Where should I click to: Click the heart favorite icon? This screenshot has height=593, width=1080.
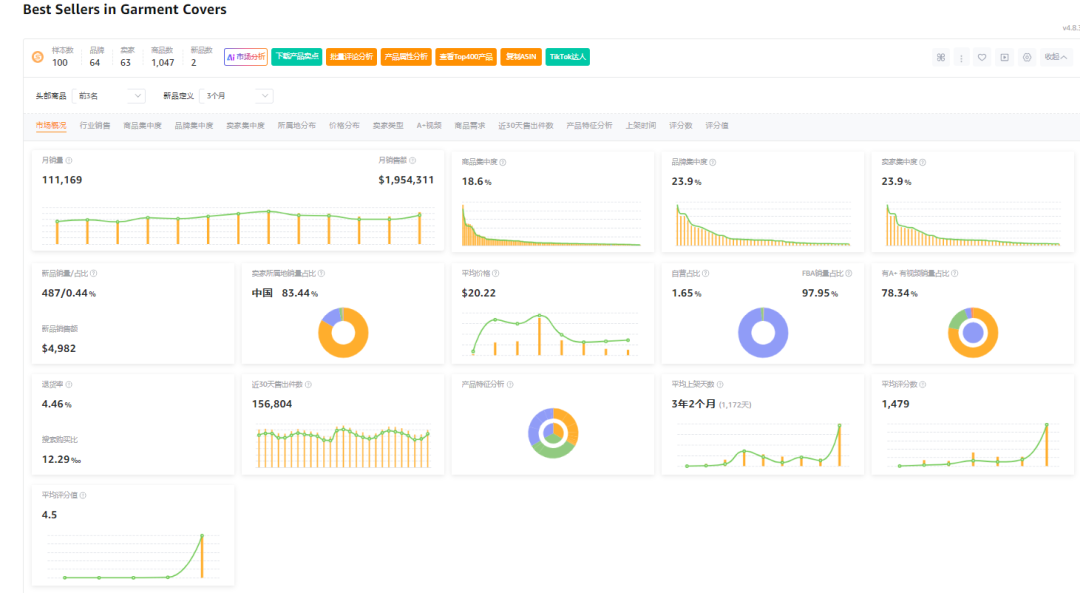pyautogui.click(x=982, y=57)
